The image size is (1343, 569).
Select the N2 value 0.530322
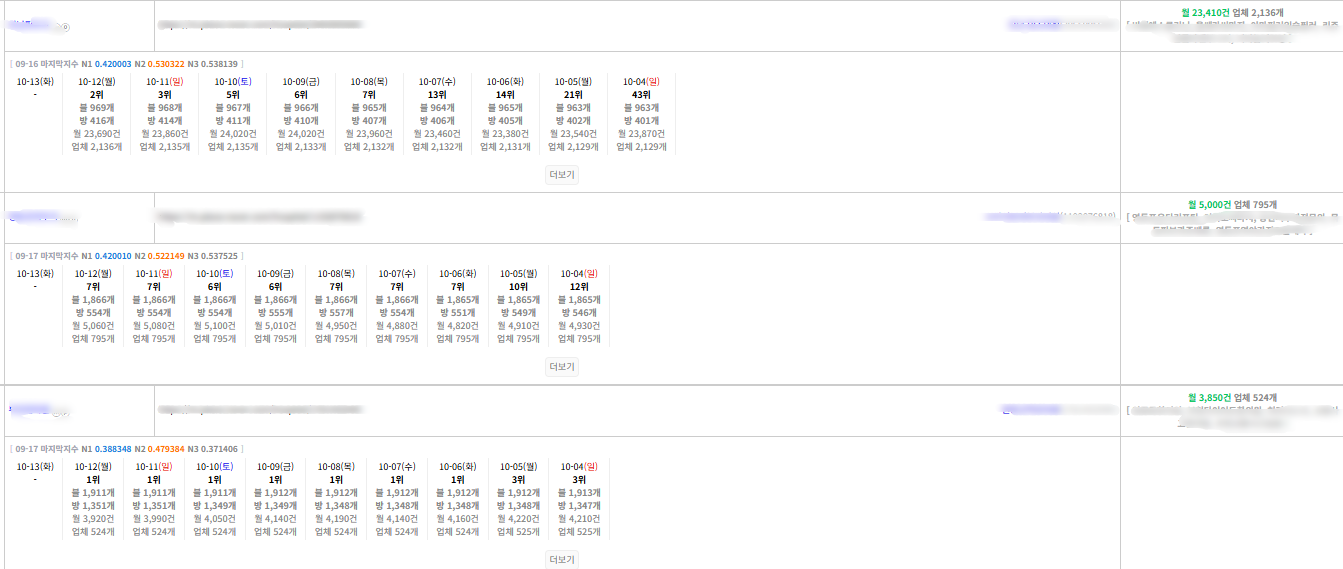coord(166,64)
